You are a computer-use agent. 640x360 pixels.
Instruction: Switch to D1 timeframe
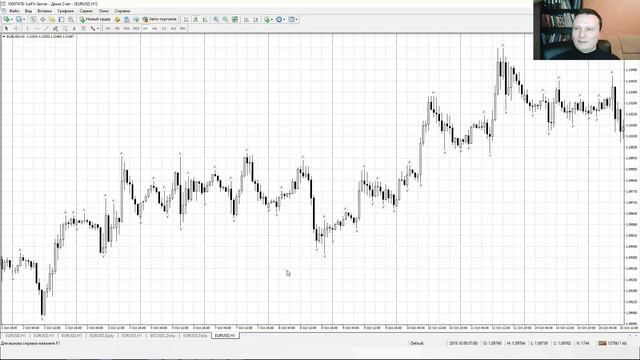164,28
